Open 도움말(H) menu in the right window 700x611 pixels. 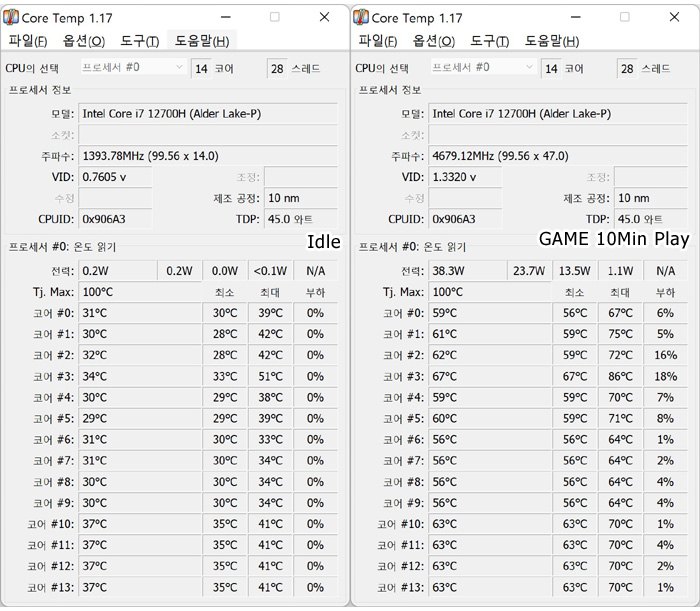point(551,41)
